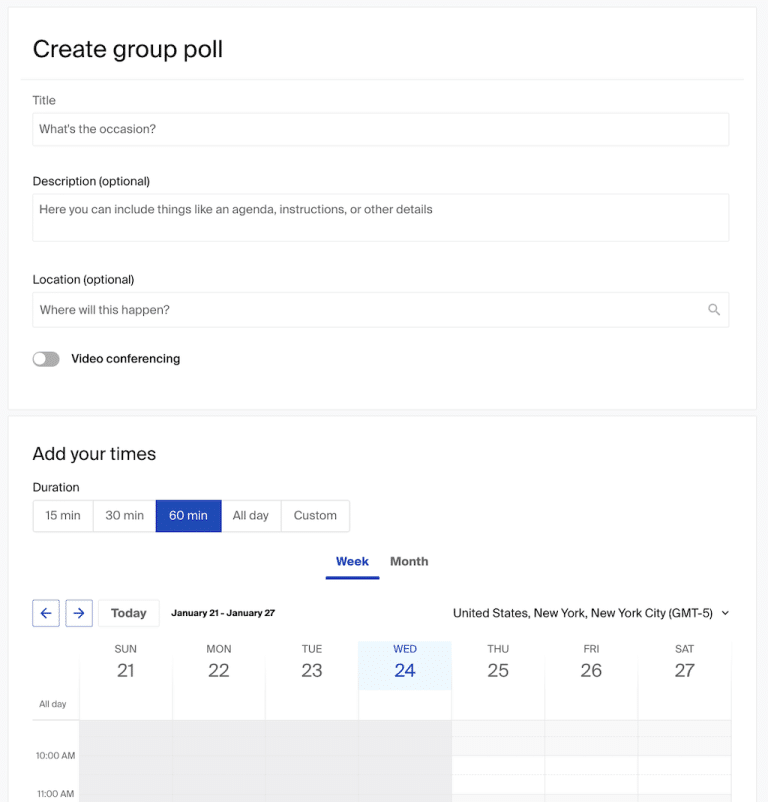768x802 pixels.
Task: Select the All day duration option
Action: pyautogui.click(x=251, y=515)
